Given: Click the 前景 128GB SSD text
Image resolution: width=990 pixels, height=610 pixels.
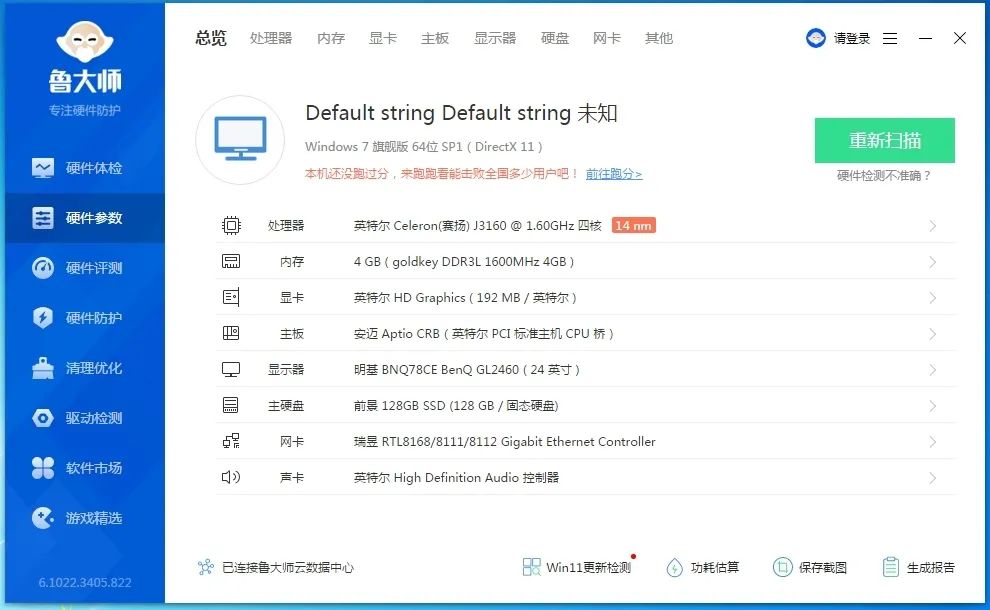Looking at the screenshot, I should coord(456,405).
